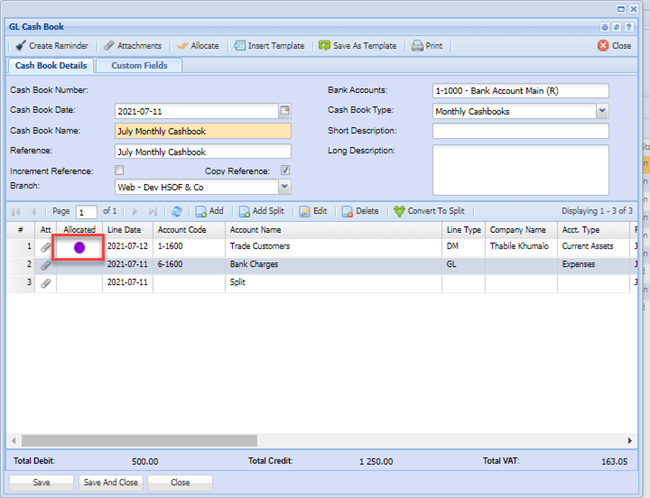This screenshot has width=650, height=498.
Task: Click Insert Template in toolbar
Action: (240, 46)
